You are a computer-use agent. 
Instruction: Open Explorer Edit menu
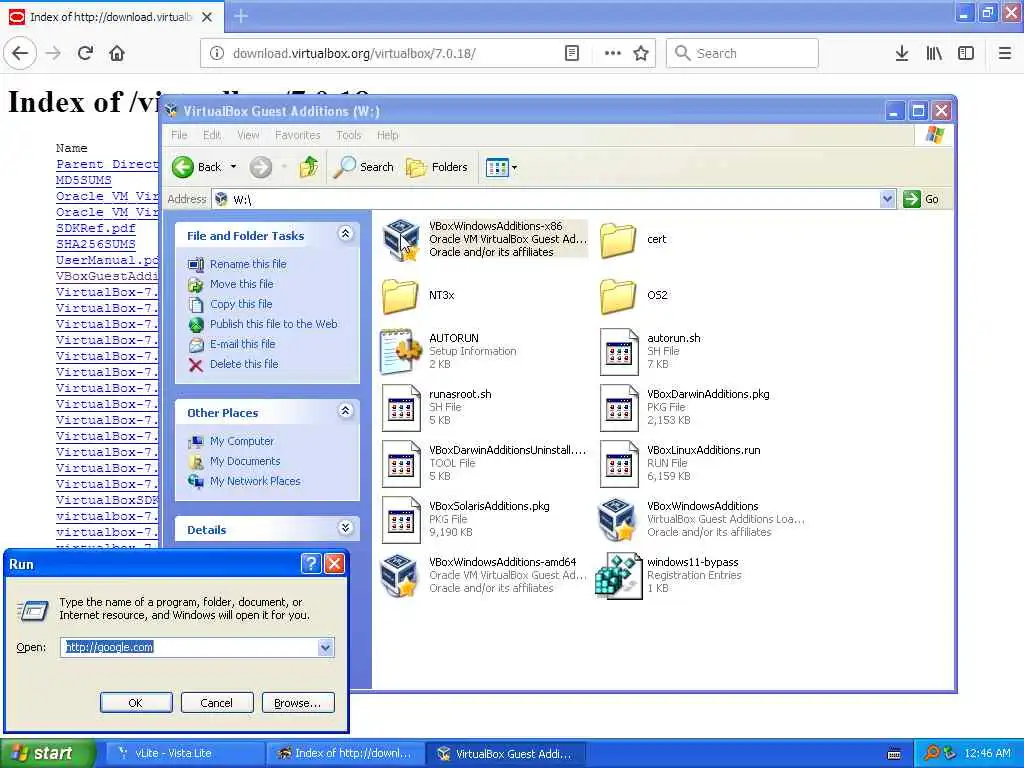click(x=212, y=135)
